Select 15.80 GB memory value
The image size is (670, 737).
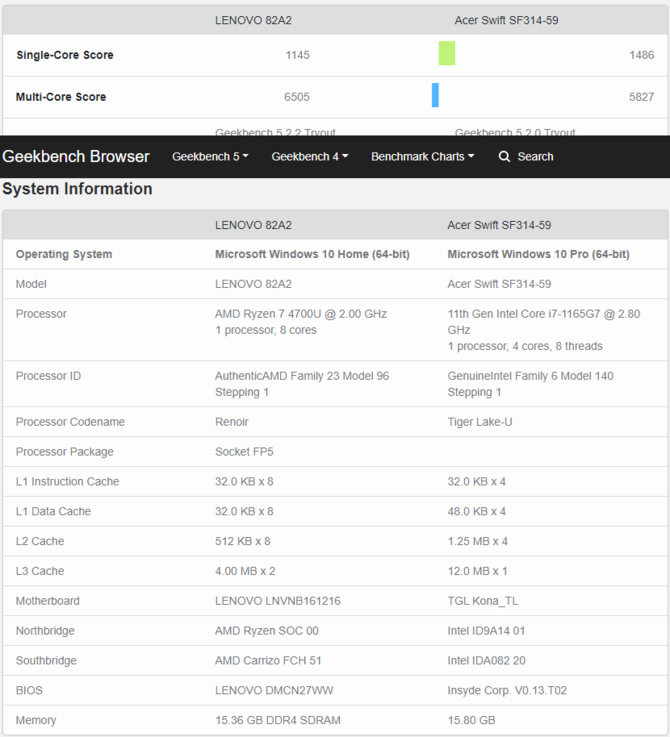[471, 720]
